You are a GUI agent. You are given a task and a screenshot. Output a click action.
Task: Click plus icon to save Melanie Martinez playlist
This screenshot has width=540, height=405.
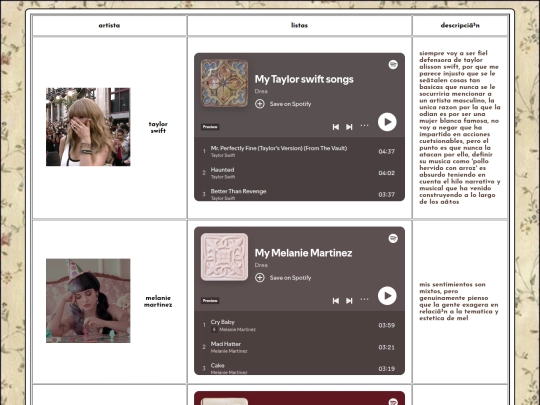[x=260, y=278]
